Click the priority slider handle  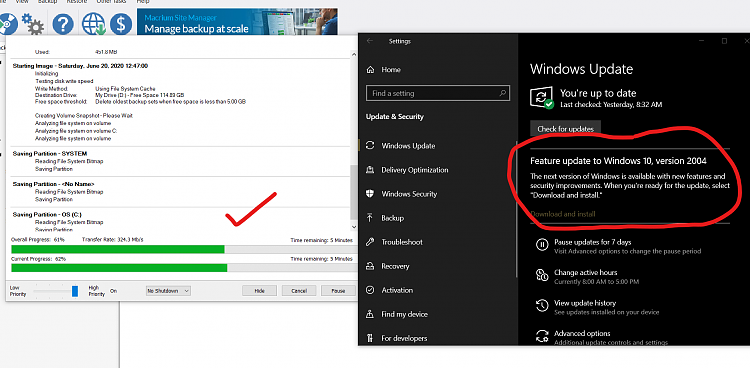coord(75,291)
